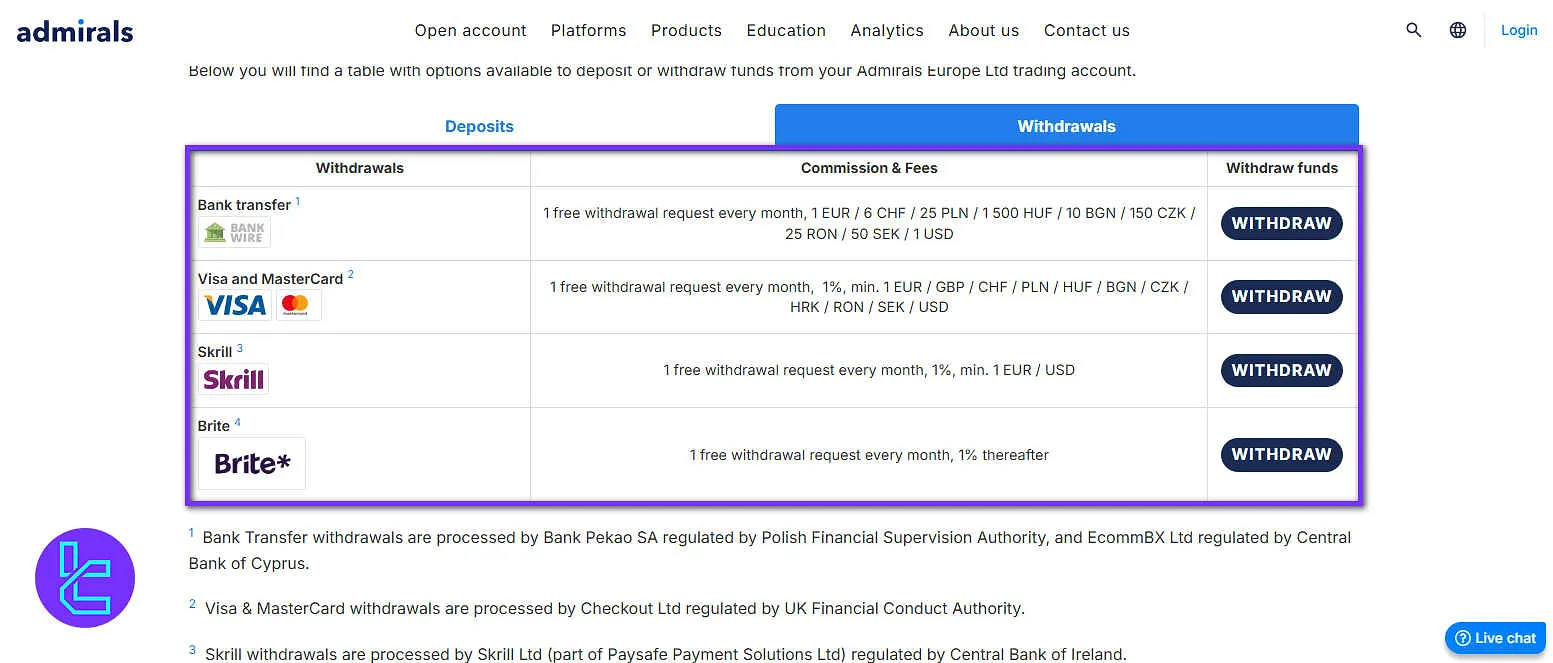Viewport: 1553px width, 663px height.
Task: Click the VISA card logo
Action: pos(234,305)
